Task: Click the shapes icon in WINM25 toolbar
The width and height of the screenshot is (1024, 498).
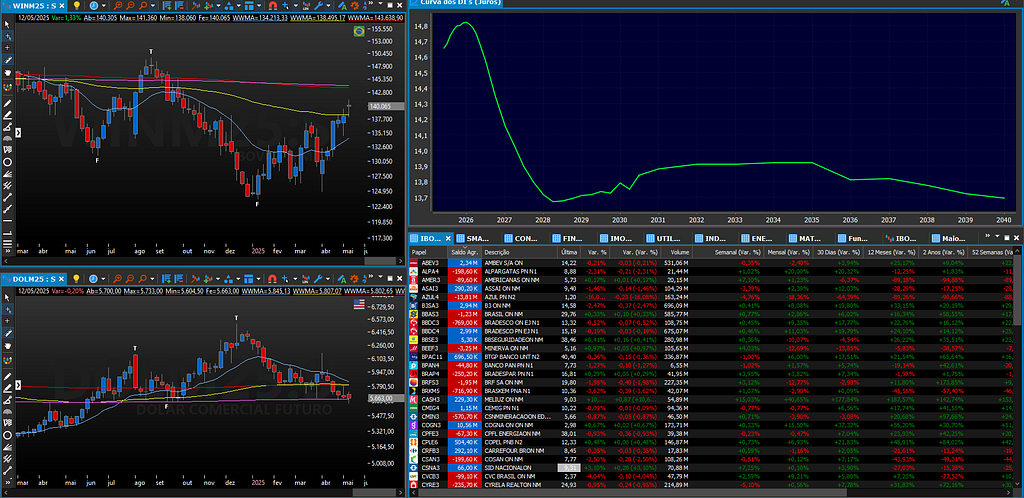Action: tap(228, 5)
